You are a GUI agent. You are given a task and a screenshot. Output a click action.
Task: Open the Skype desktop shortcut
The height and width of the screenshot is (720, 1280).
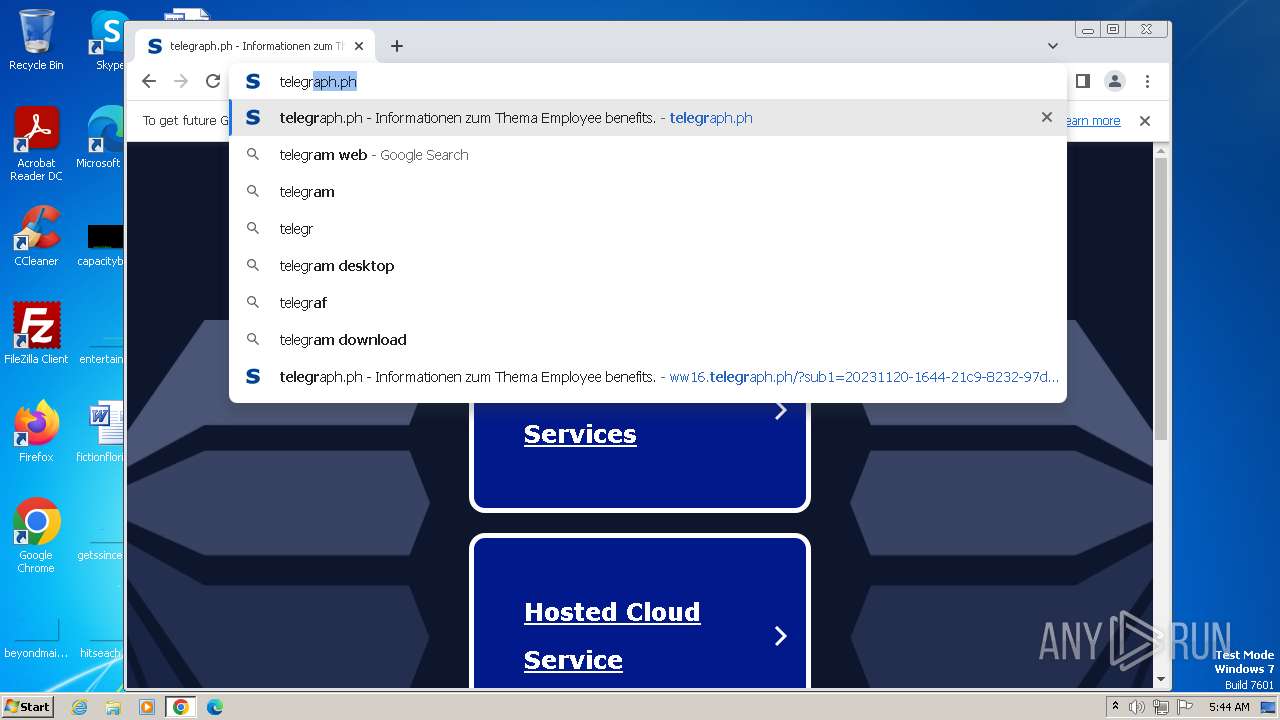point(108,40)
